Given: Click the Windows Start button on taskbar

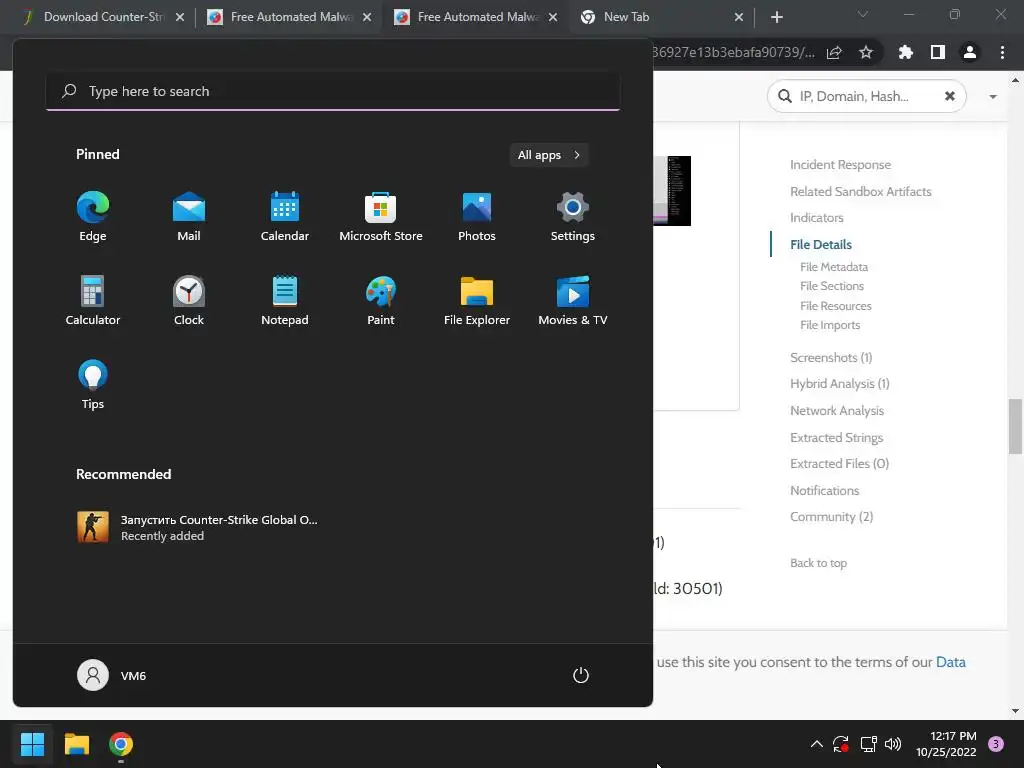Looking at the screenshot, I should (32, 744).
